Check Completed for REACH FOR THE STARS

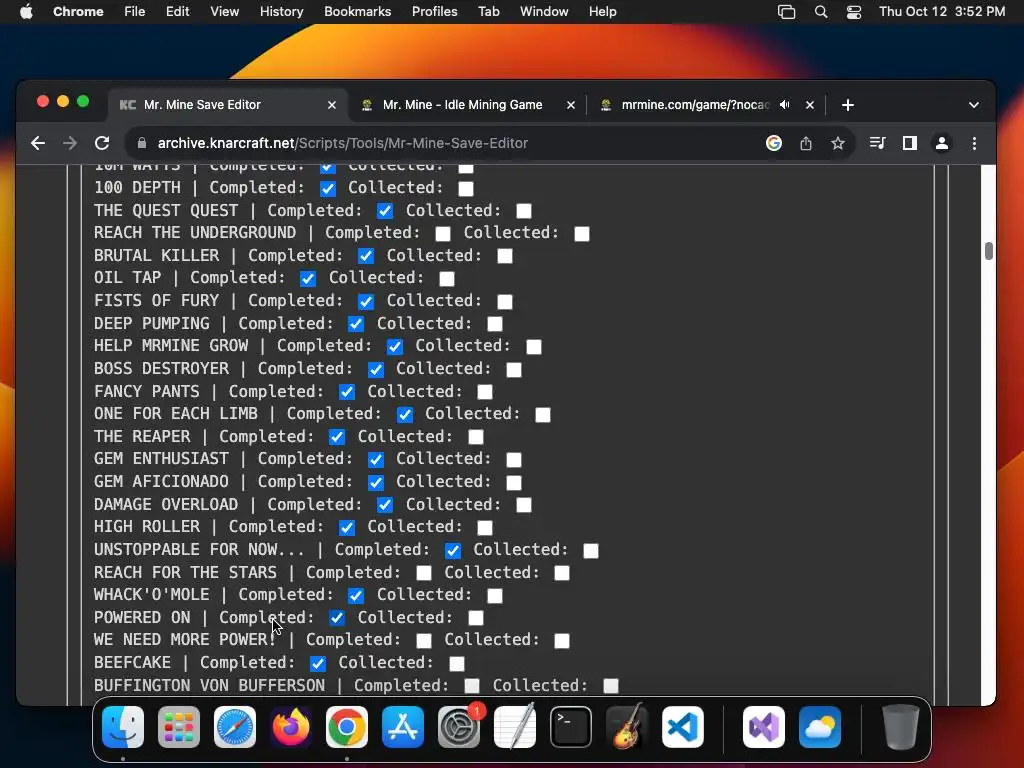[424, 573]
